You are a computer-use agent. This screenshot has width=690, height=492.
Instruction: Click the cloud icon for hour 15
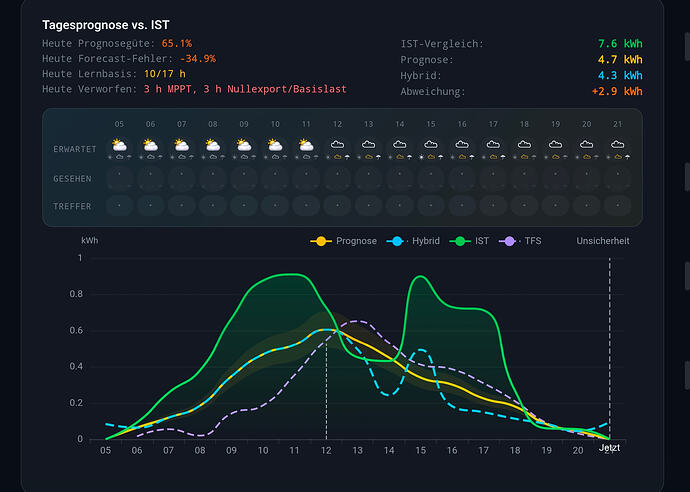tap(431, 144)
